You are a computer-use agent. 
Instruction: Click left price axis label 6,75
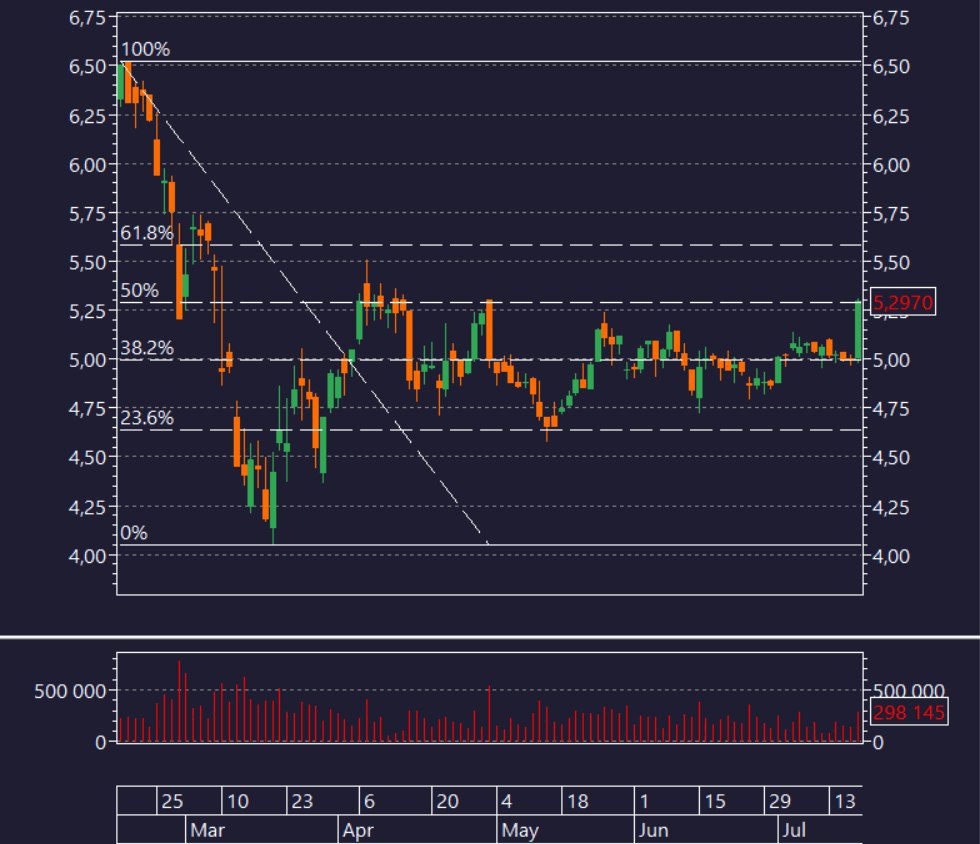point(88,18)
